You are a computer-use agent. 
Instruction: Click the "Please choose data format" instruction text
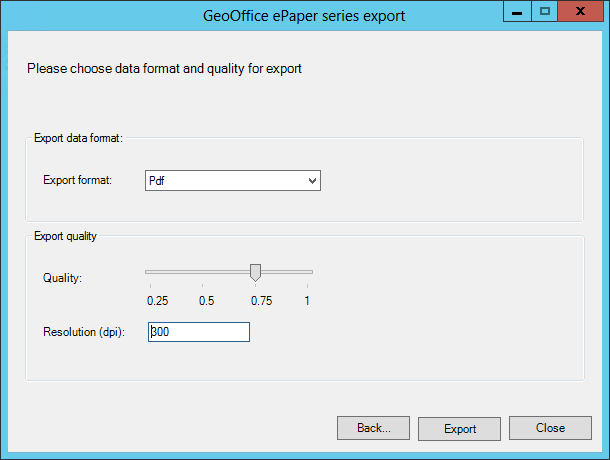click(164, 69)
